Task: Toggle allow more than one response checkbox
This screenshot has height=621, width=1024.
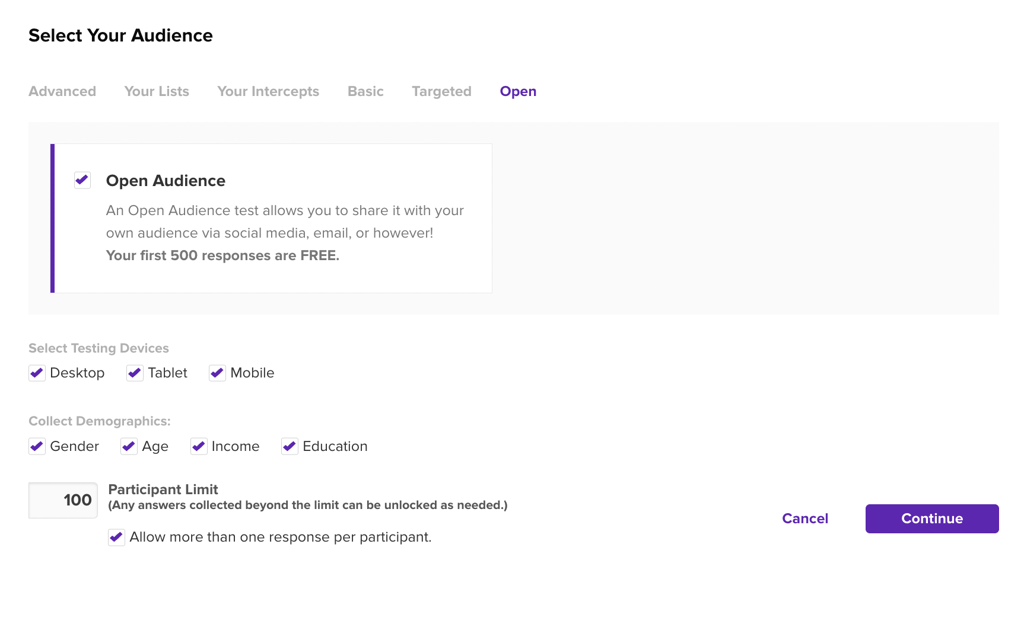Action: point(117,537)
